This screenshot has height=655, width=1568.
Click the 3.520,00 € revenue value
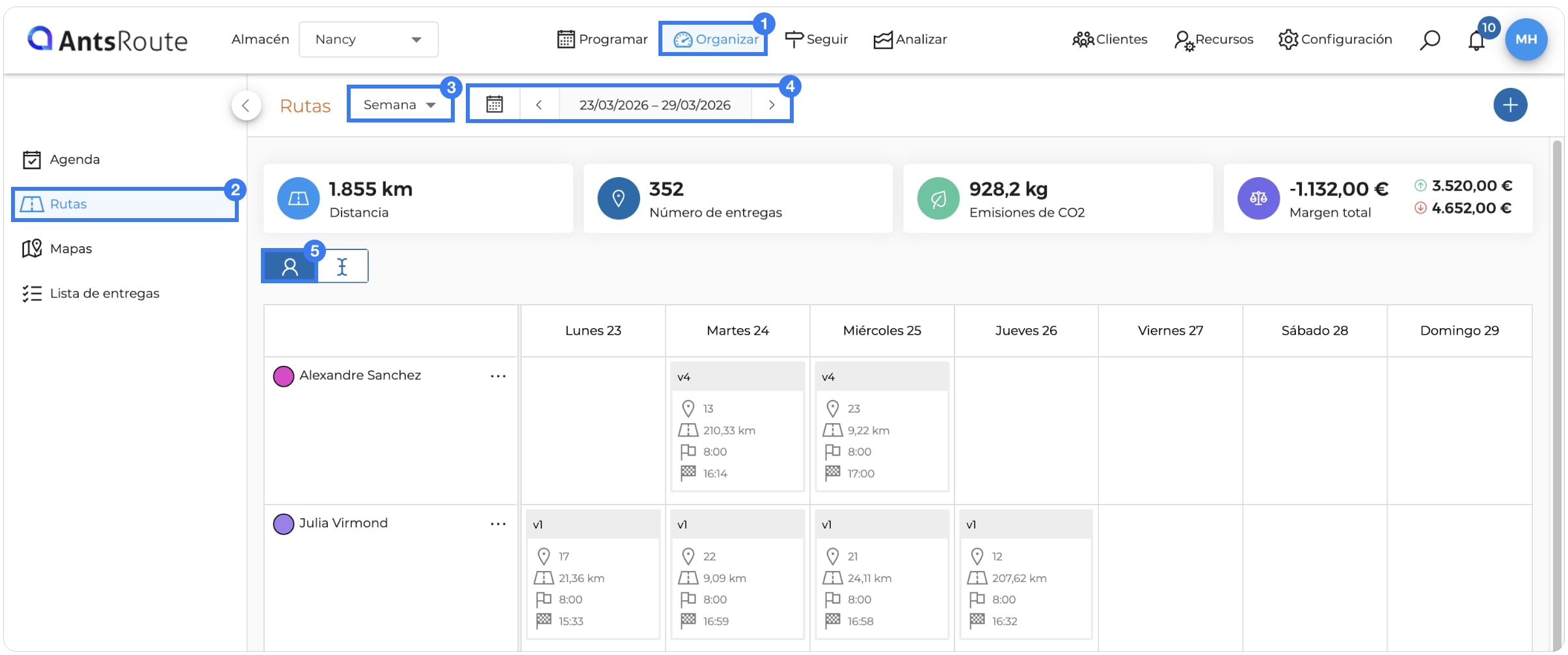pyautogui.click(x=1472, y=186)
